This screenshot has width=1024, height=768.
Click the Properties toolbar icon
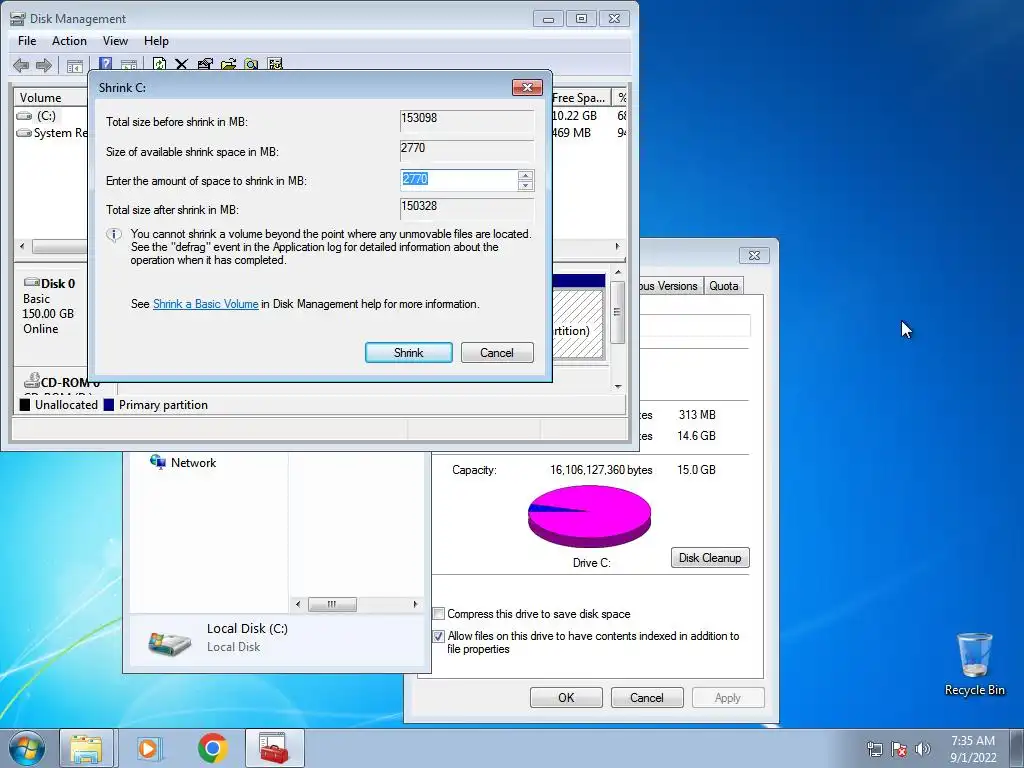point(205,64)
